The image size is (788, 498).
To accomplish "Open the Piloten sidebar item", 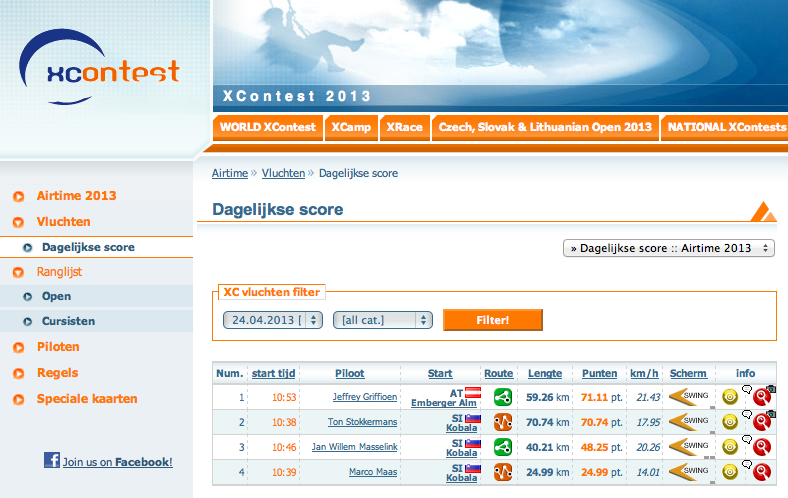I will point(58,347).
